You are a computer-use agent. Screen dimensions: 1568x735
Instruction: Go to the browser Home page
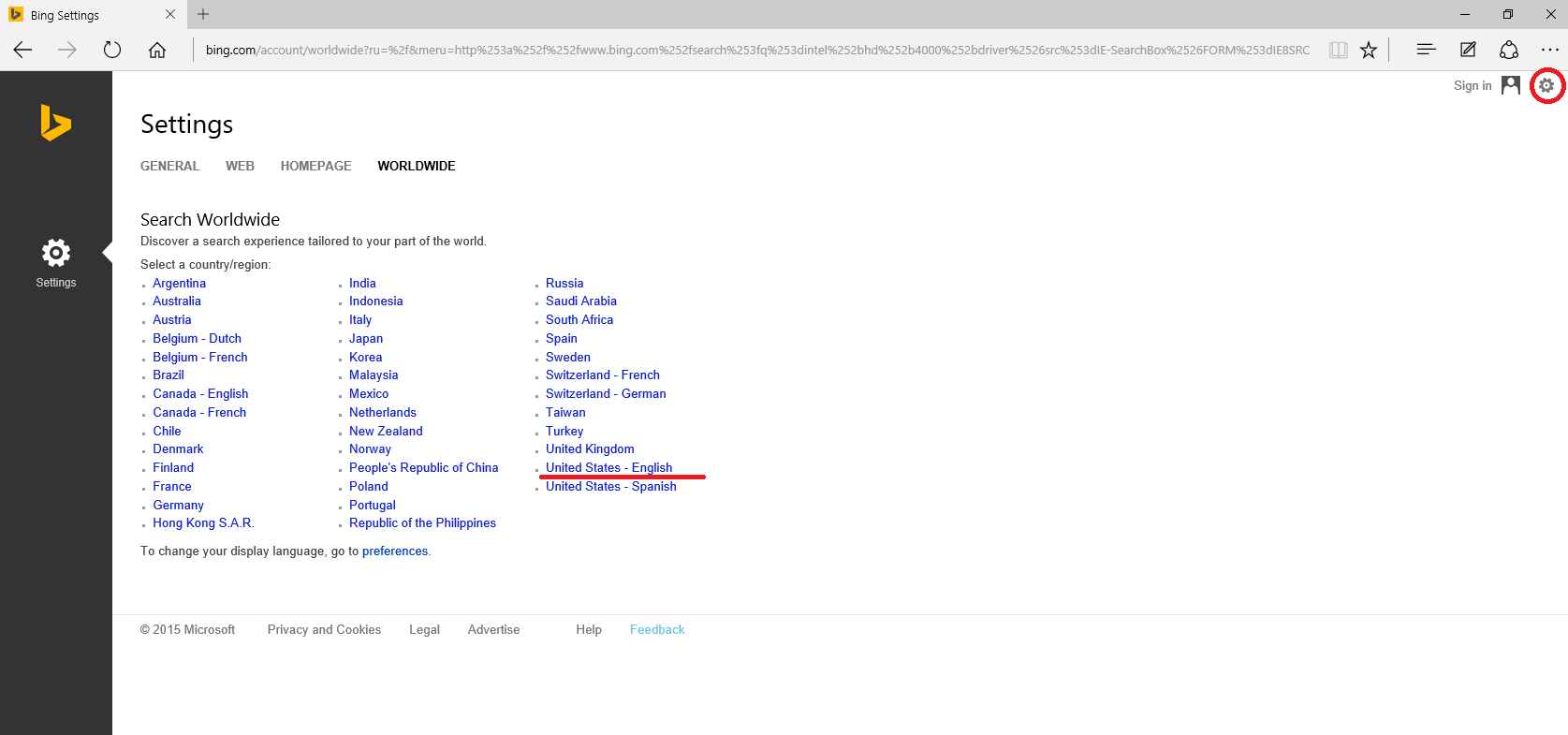[x=157, y=50]
